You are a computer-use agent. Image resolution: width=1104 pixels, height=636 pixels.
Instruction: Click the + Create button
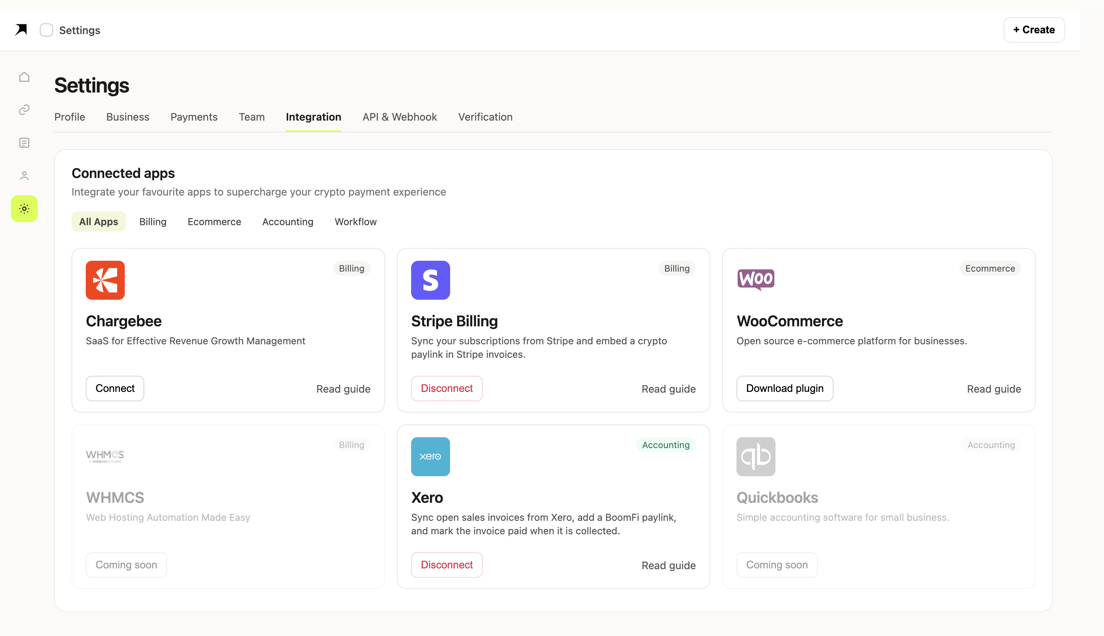[x=1034, y=30]
